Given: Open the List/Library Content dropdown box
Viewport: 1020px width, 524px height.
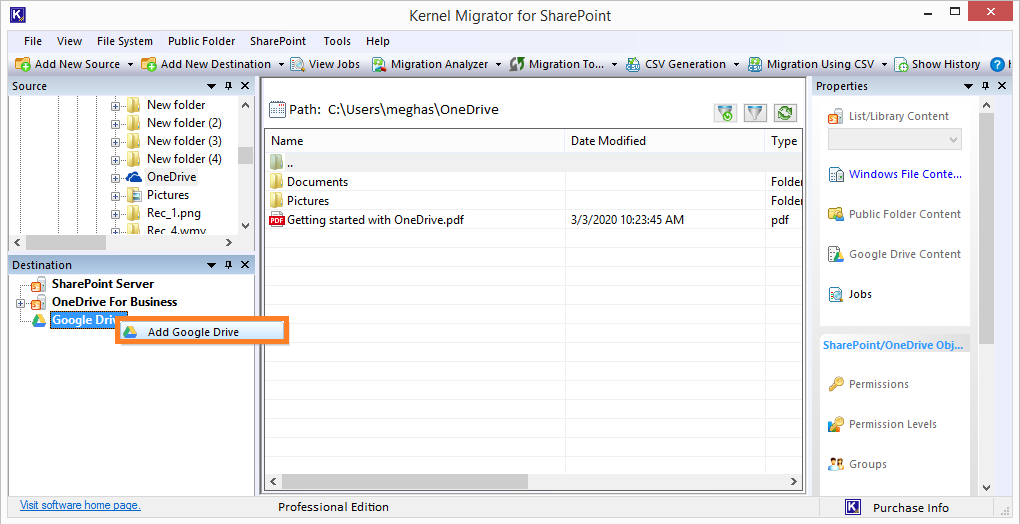Looking at the screenshot, I should 894,139.
